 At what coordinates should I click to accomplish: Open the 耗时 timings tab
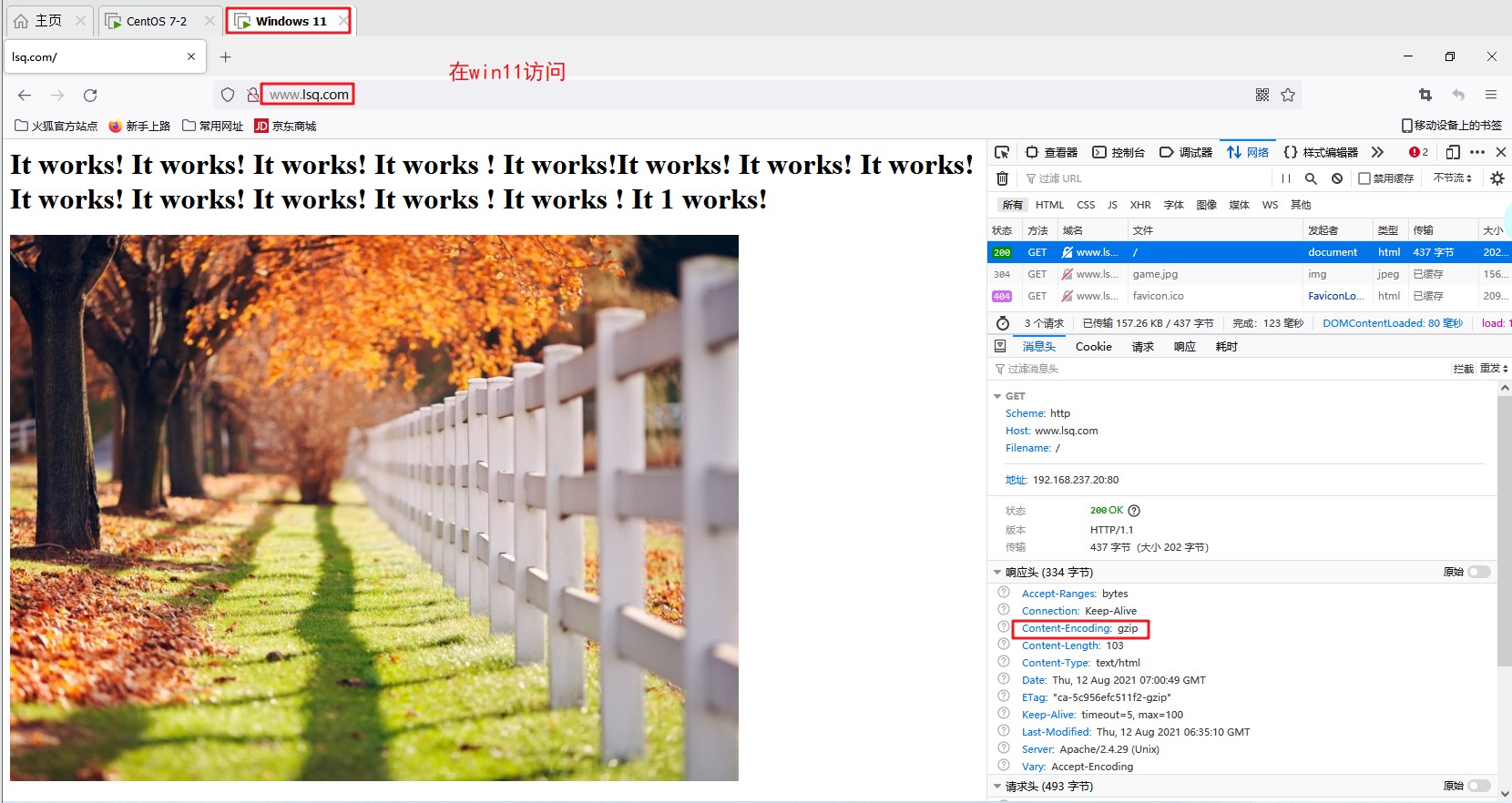[x=1226, y=347]
